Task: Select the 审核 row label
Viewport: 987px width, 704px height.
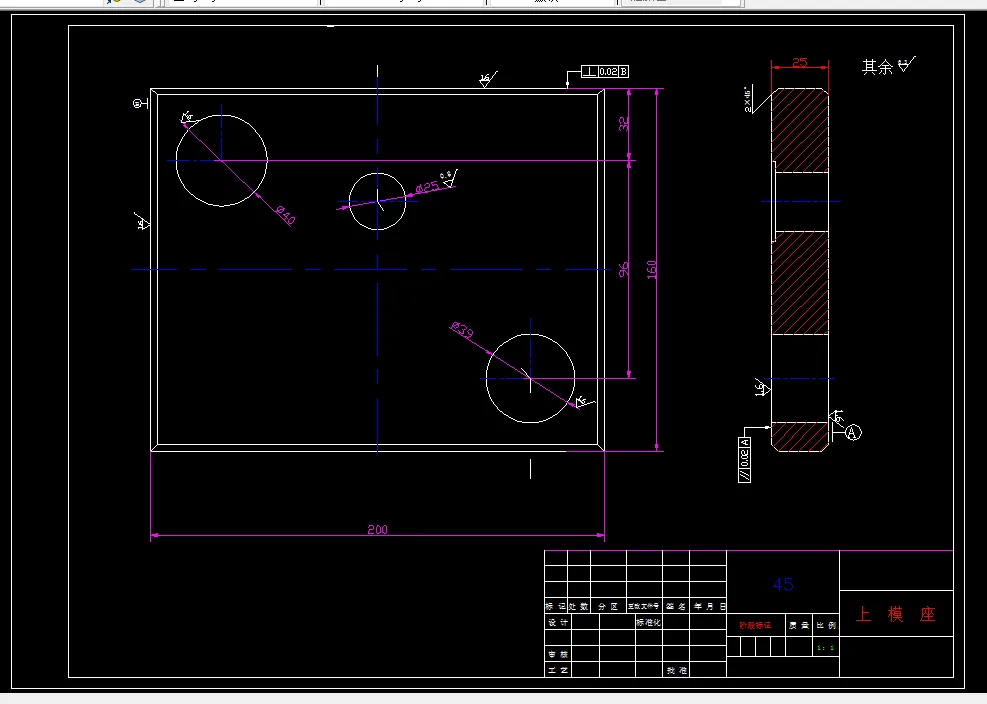Action: [558, 655]
